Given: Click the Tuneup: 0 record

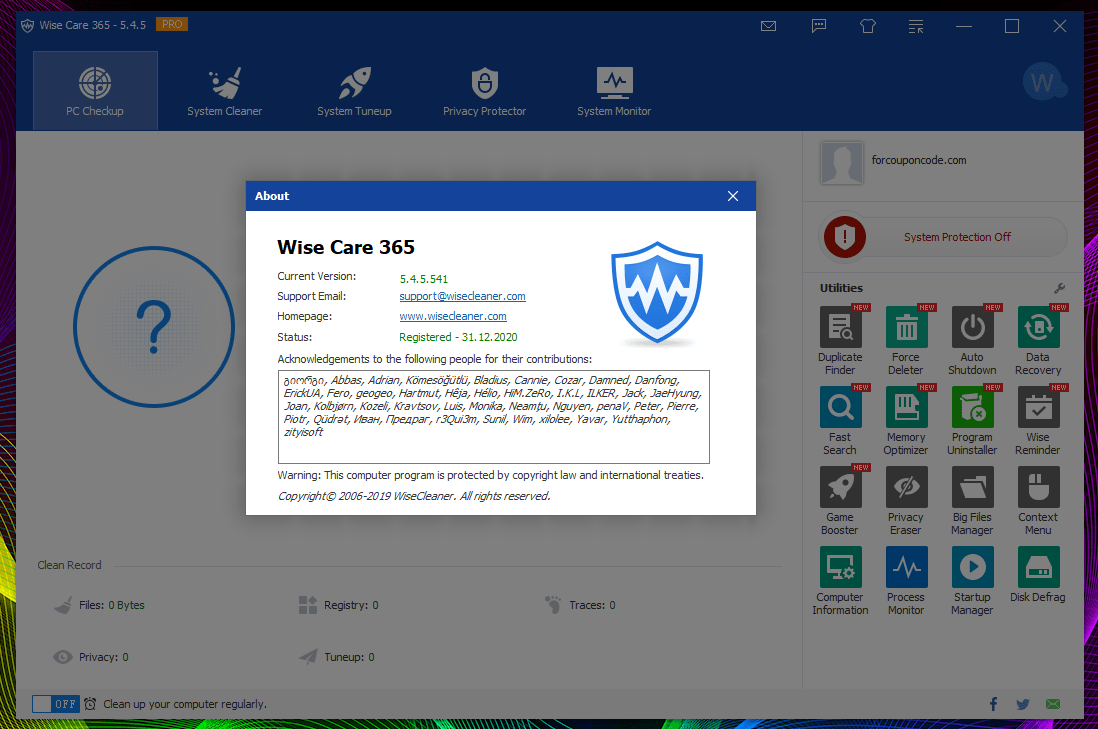Looking at the screenshot, I should click(337, 657).
